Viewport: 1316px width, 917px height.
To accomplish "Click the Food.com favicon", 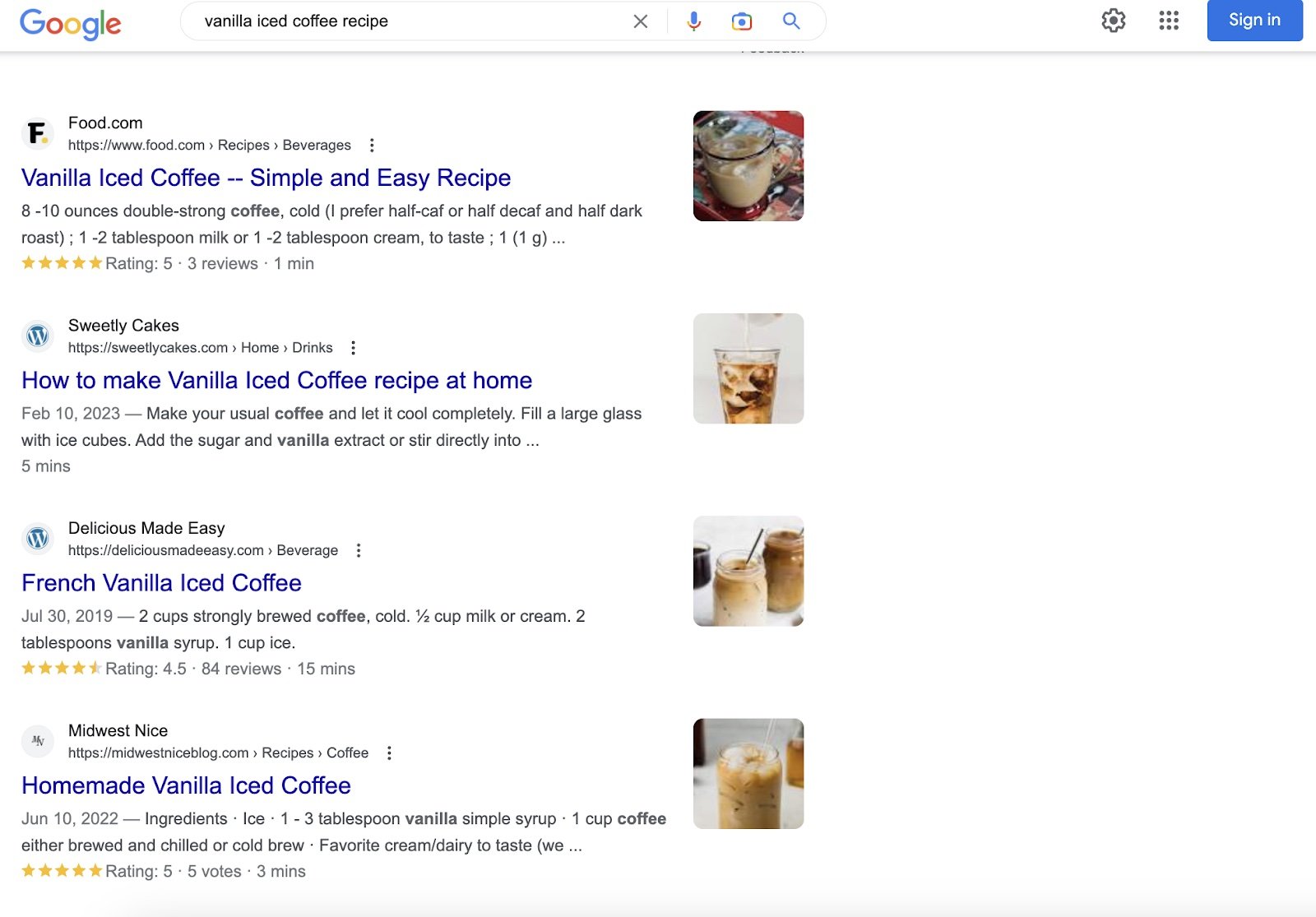I will tap(37, 133).
